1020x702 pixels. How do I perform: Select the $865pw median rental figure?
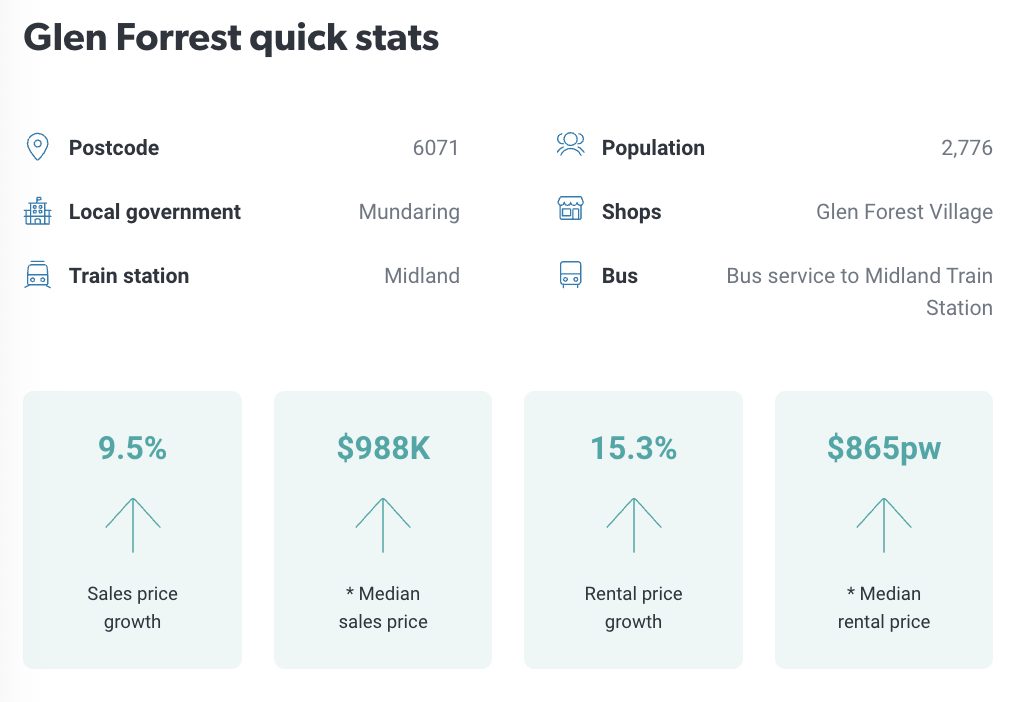coord(884,449)
